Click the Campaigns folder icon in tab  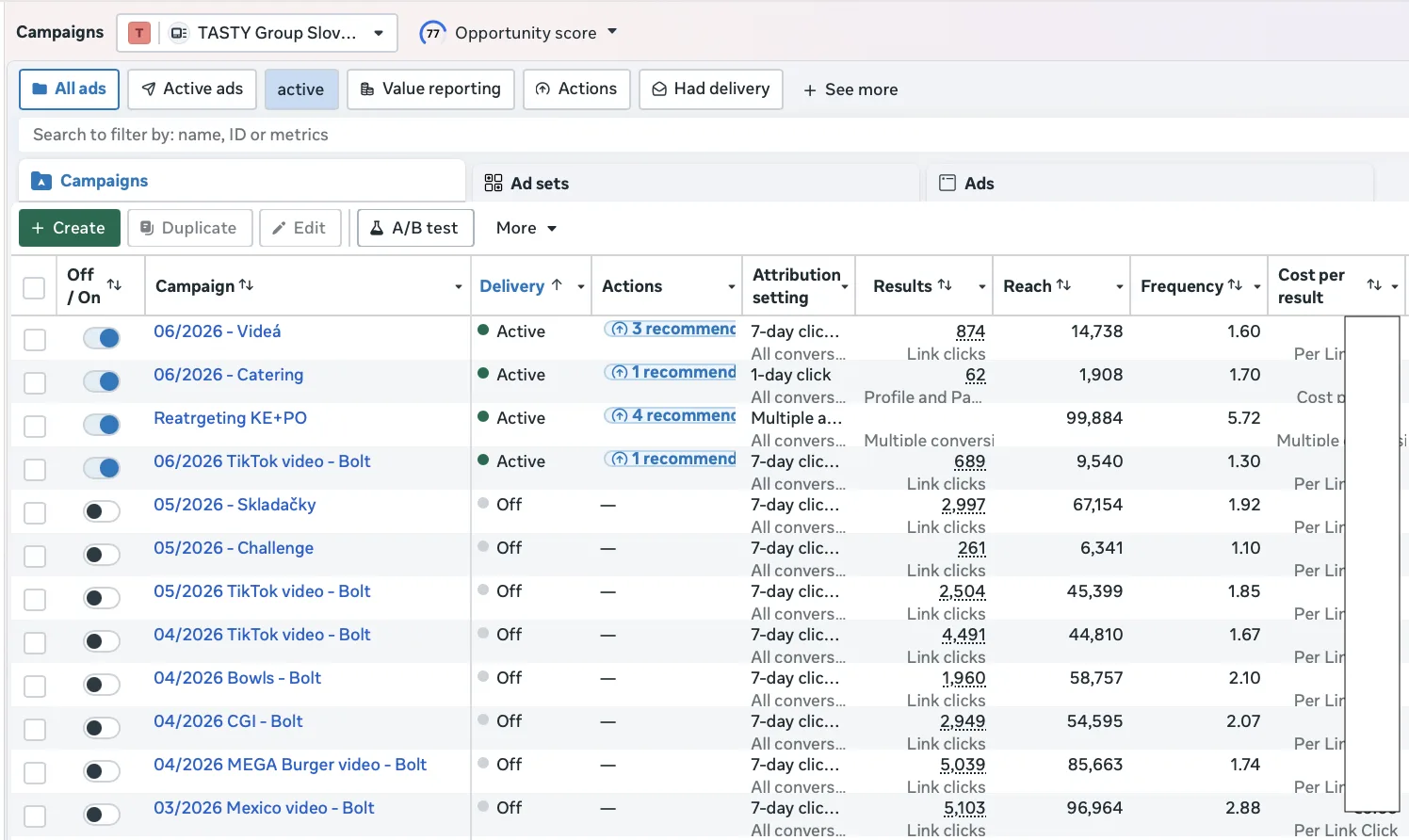coord(41,181)
